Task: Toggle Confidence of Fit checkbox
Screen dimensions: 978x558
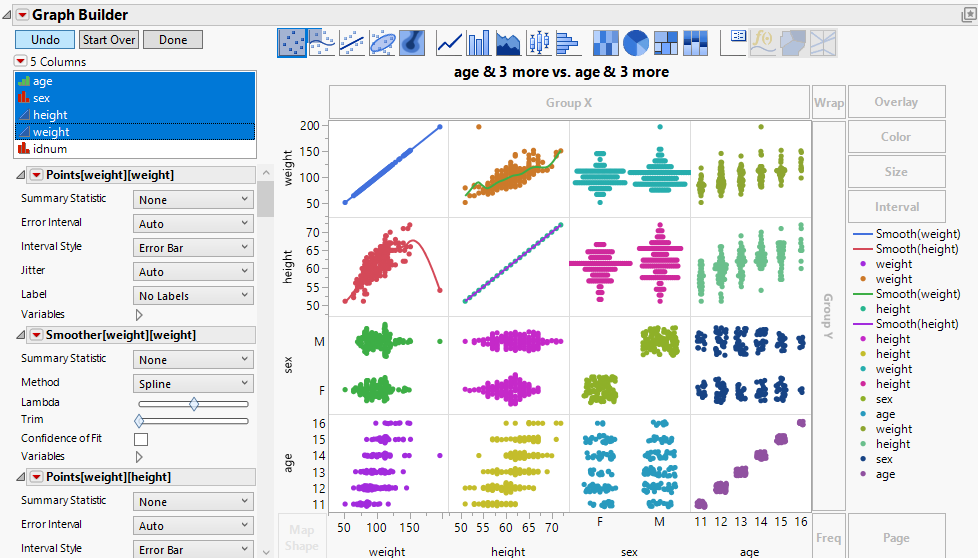Action: coord(141,439)
